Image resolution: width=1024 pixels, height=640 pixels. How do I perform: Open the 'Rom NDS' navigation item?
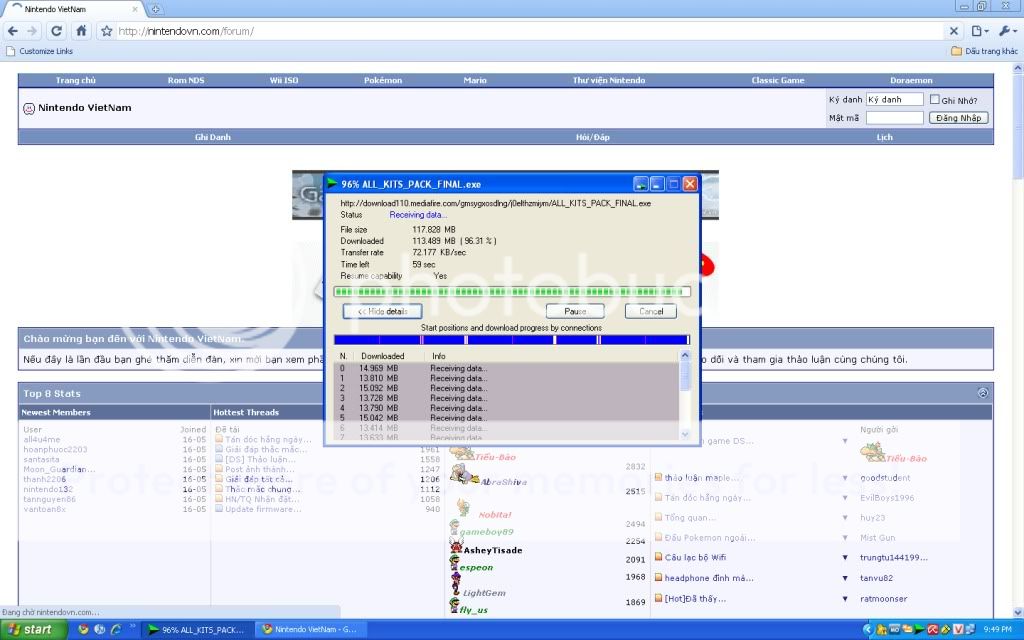click(186, 80)
